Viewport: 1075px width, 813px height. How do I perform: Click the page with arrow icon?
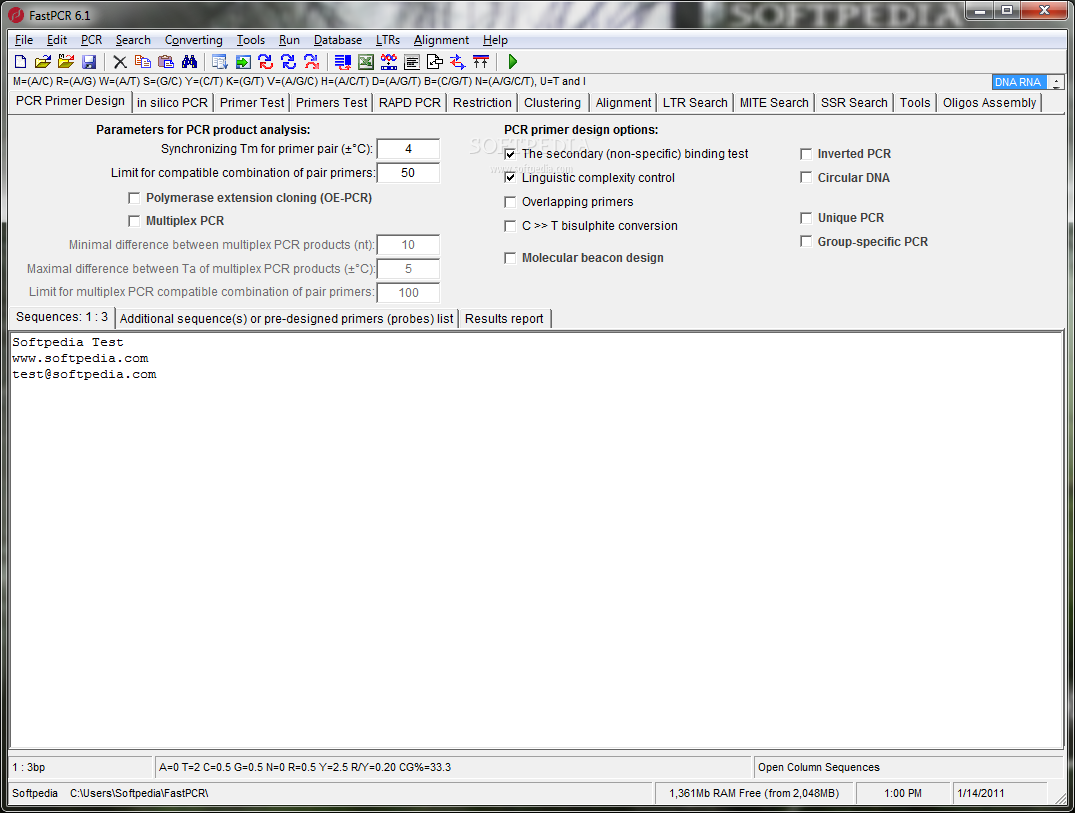tap(435, 62)
